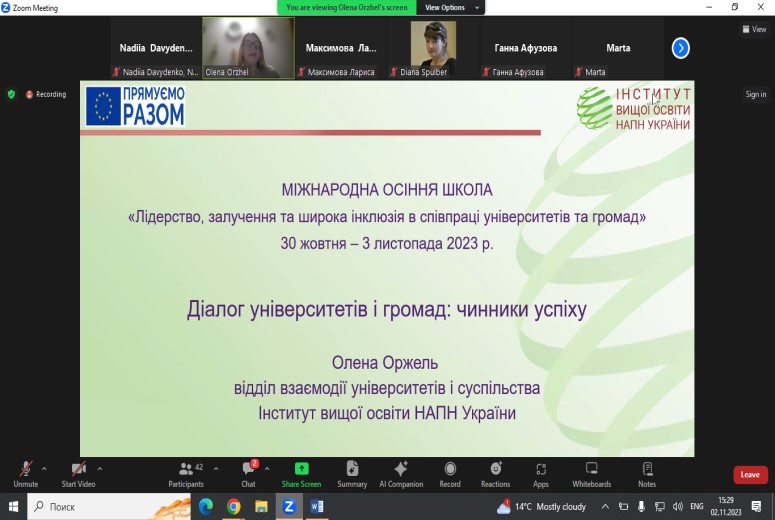The height and width of the screenshot is (520, 775).
Task: Open Microsoft Edge from taskbar
Action: [206, 507]
